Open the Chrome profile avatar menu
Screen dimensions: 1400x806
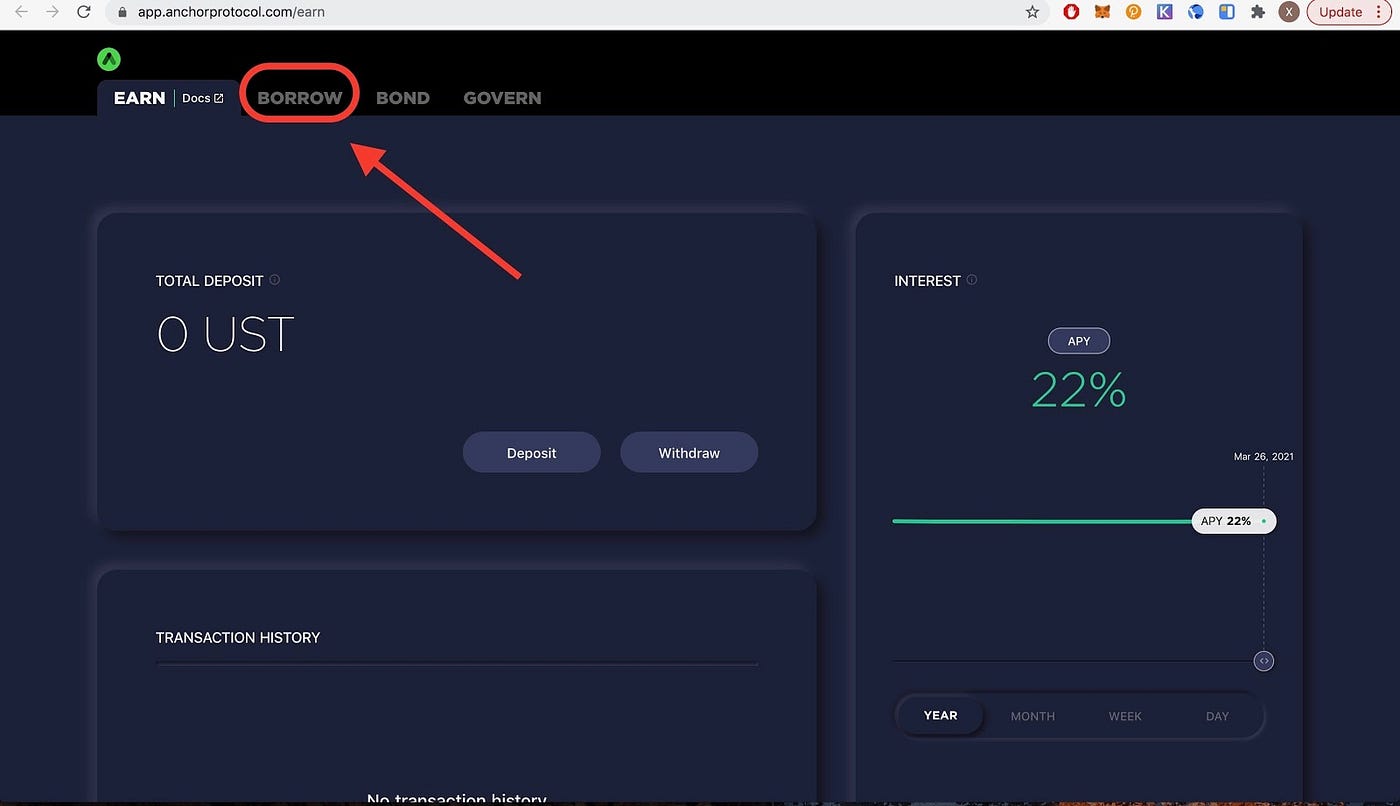[1289, 12]
